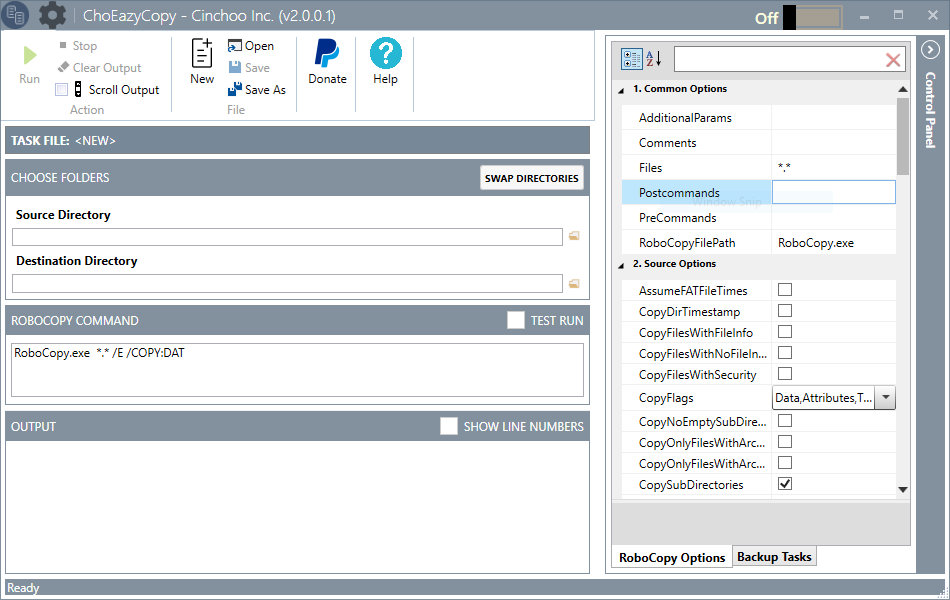
Task: Edit the Postcommands value field
Action: pyautogui.click(x=834, y=192)
